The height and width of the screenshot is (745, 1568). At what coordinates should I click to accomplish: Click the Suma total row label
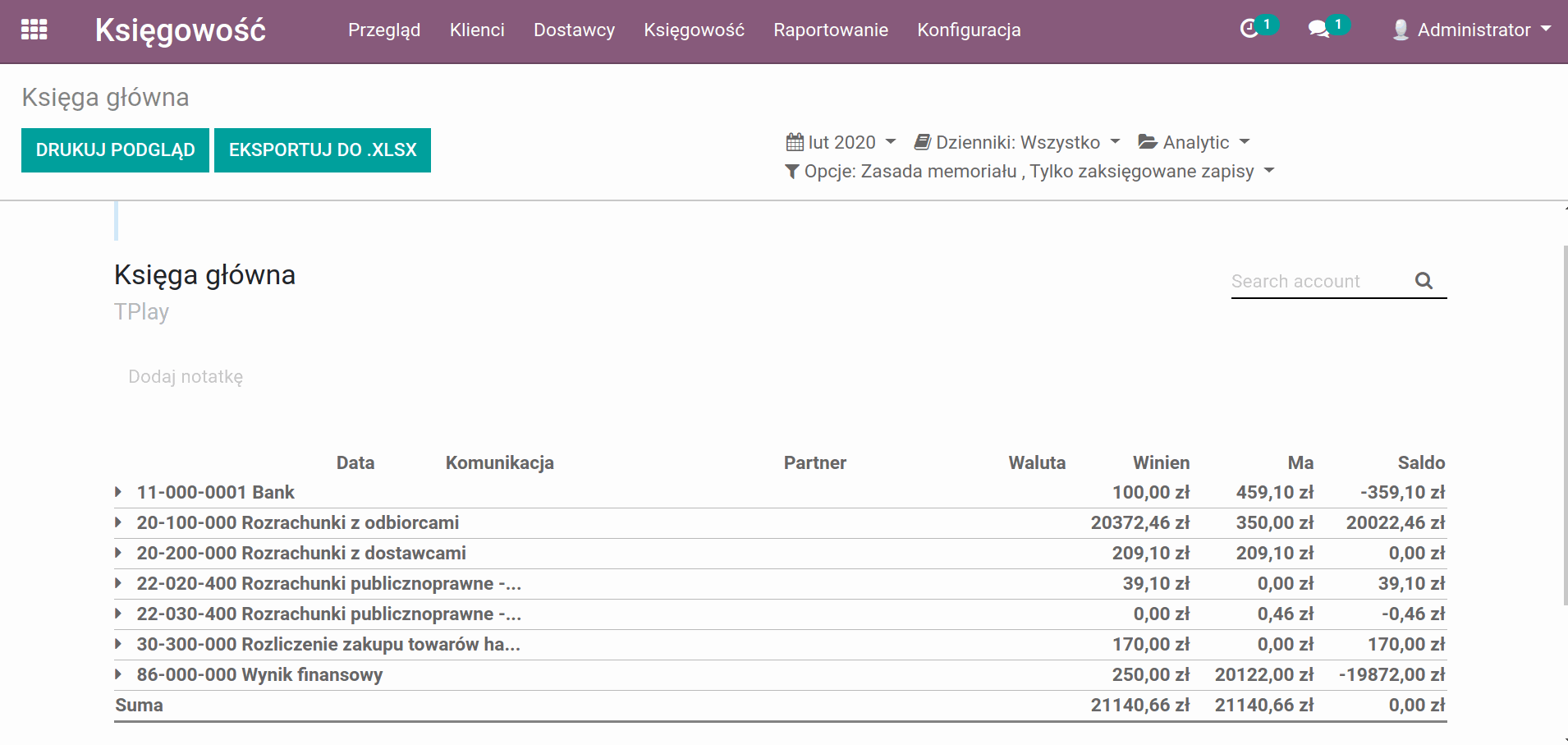click(139, 705)
